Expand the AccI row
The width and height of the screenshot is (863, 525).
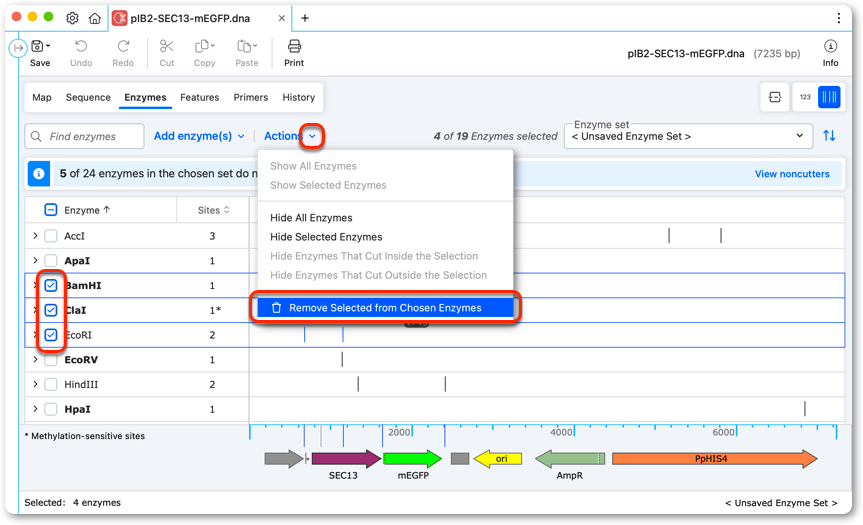[x=35, y=236]
